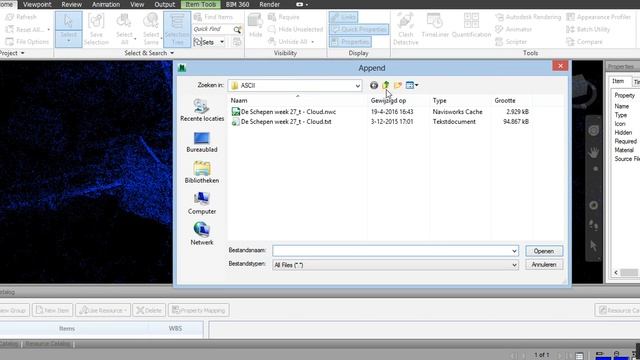Click Require in Visibility panel
This screenshot has width=640, height=360.
(284, 17)
